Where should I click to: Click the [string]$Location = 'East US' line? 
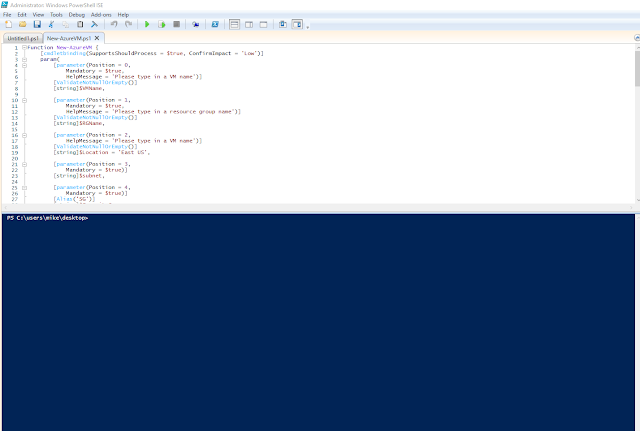click(102, 152)
